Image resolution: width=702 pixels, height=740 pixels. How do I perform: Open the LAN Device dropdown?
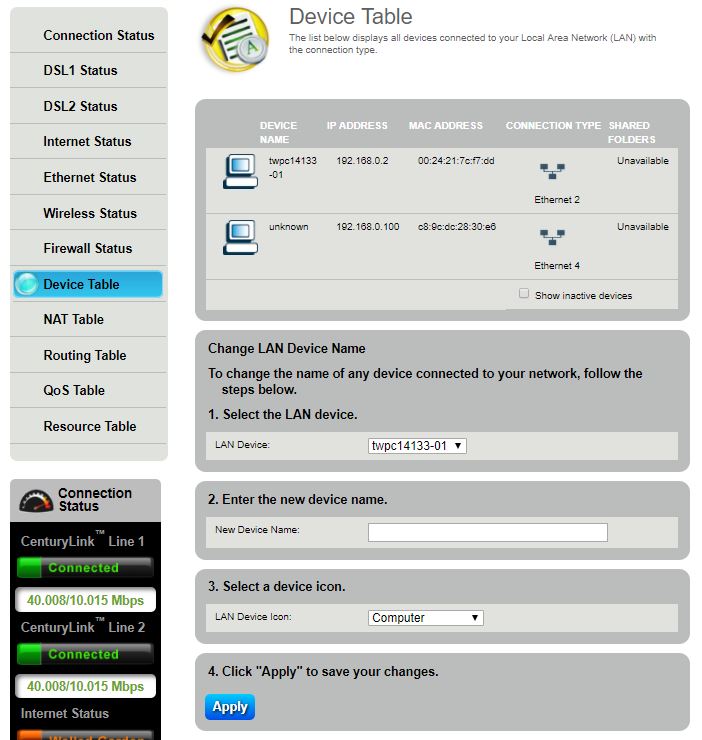[x=417, y=446]
